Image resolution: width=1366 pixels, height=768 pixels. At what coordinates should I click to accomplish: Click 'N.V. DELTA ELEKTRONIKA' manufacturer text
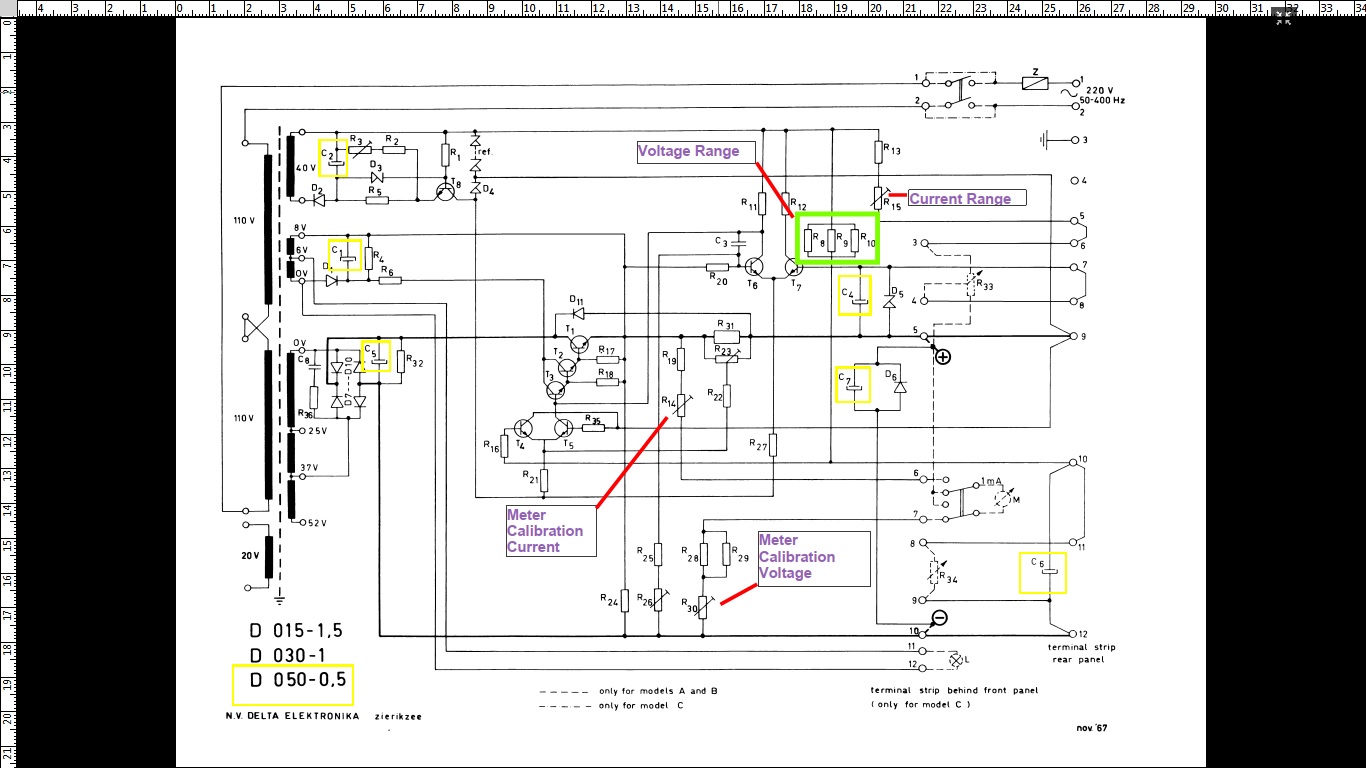(x=292, y=716)
